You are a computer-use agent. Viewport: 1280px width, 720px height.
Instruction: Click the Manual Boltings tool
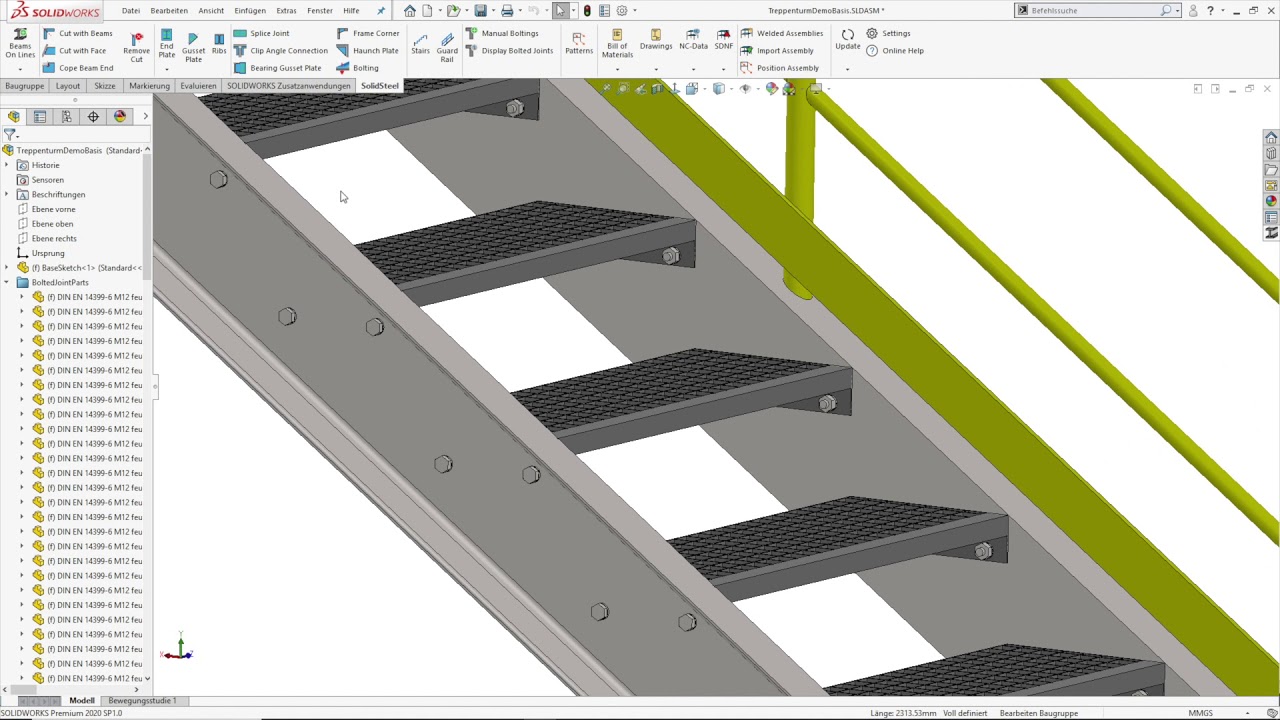tap(502, 33)
